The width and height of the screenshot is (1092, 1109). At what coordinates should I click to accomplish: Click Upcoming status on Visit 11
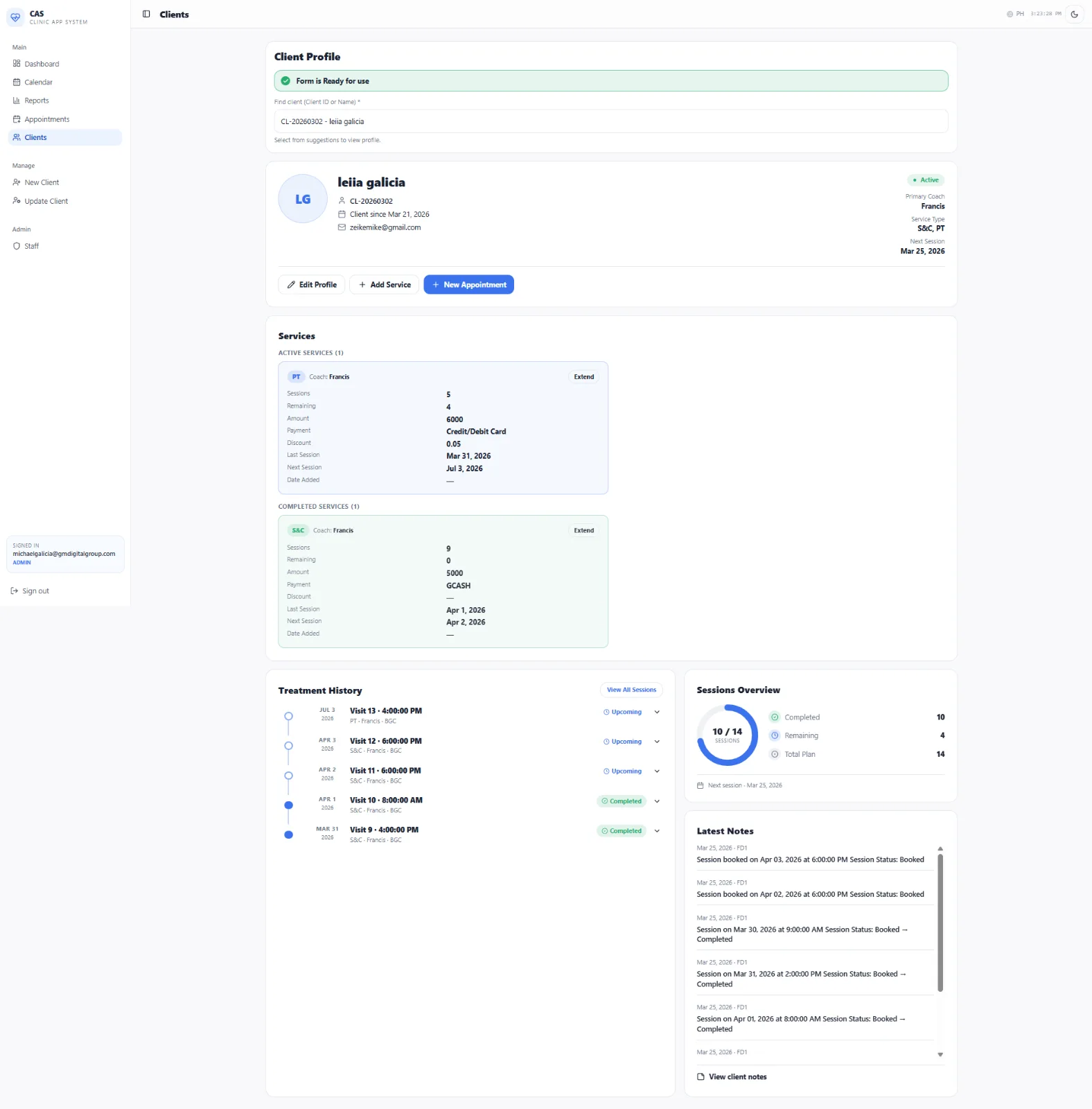(x=622, y=771)
